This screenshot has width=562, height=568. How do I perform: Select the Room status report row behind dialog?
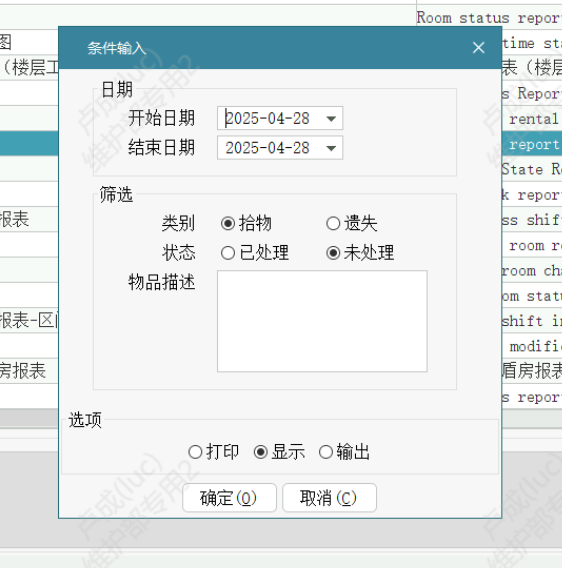tap(489, 17)
